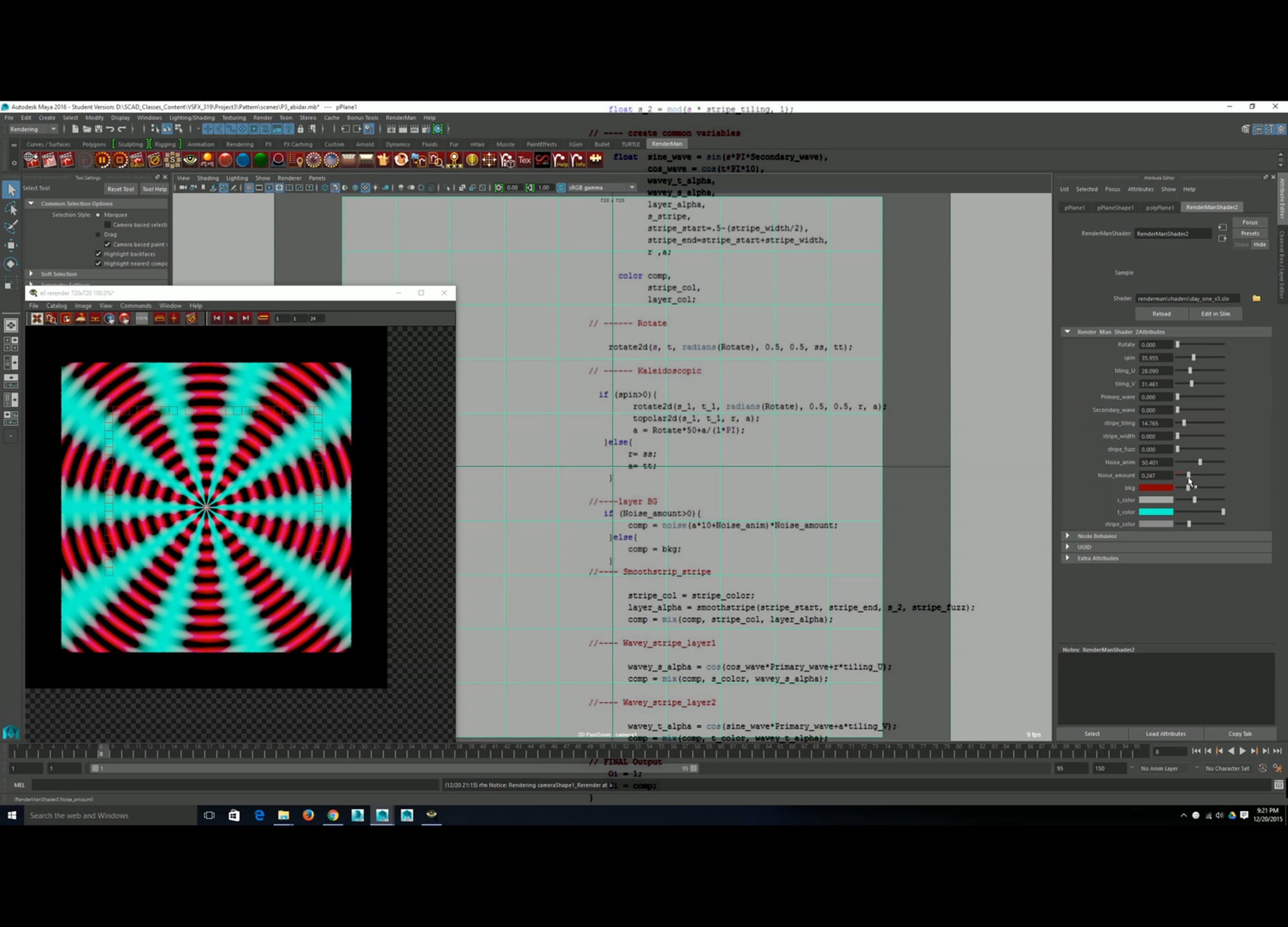
Task: Open the Rendering menu set dropdown
Action: (x=33, y=129)
